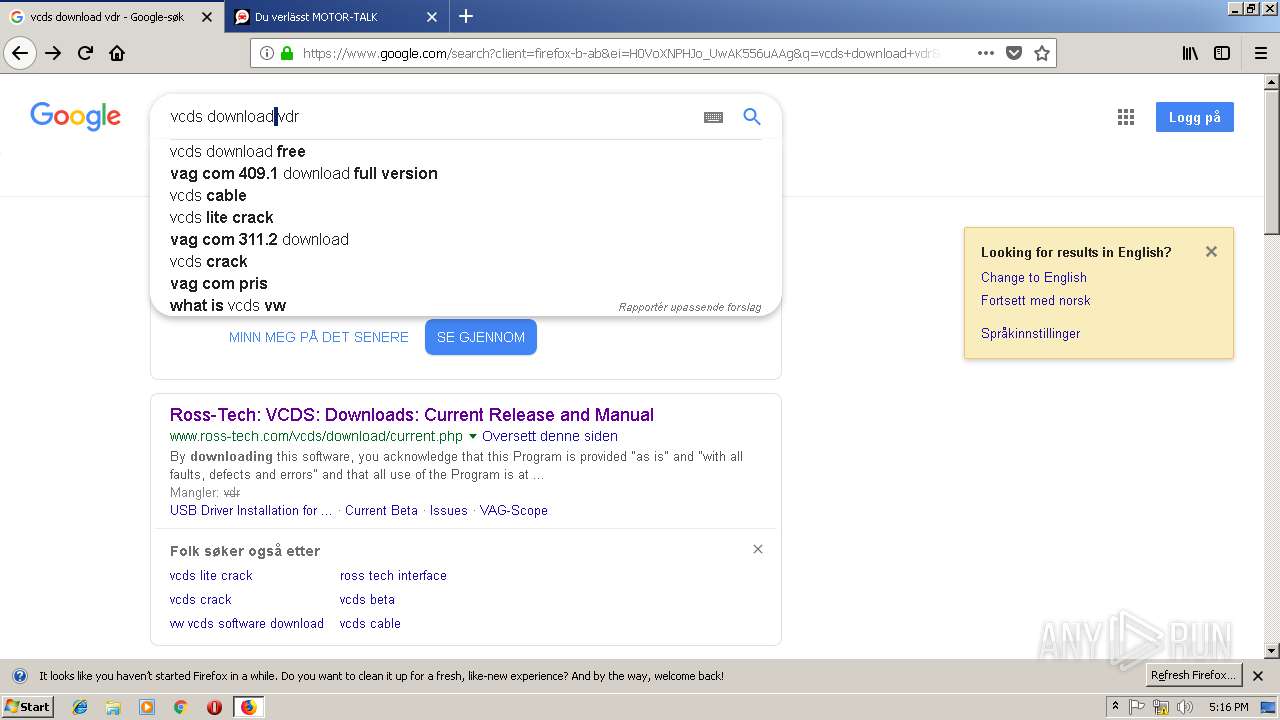Choose suggestion 'vag com pris'

pyautogui.click(x=219, y=284)
